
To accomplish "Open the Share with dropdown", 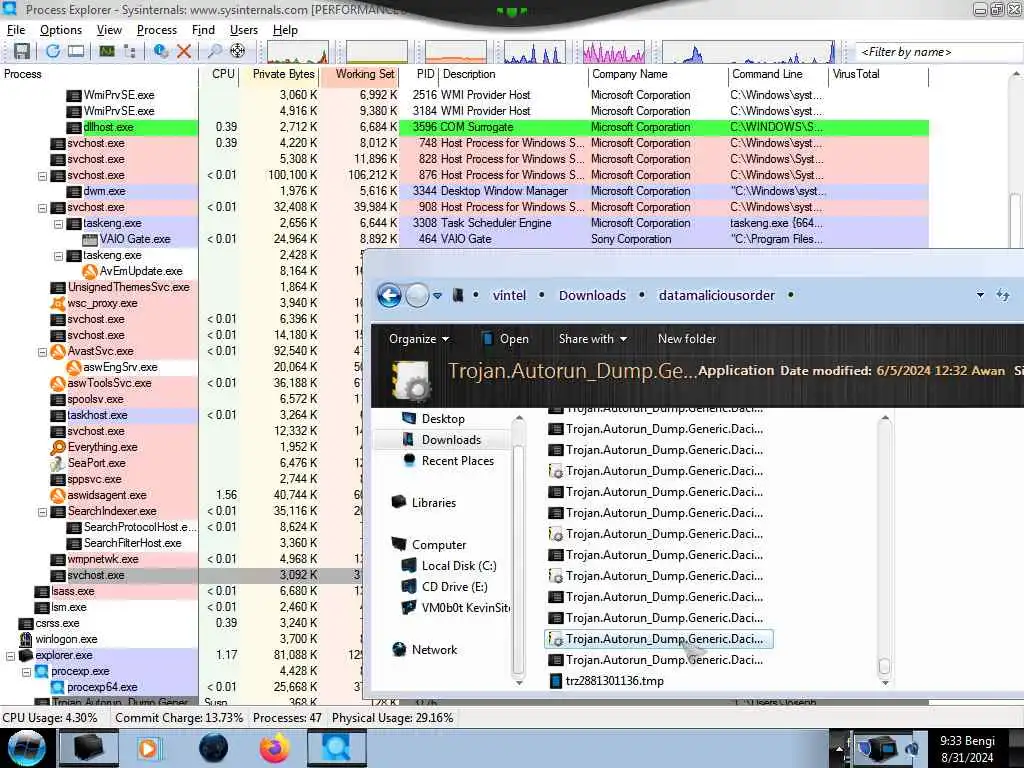I will (x=592, y=339).
